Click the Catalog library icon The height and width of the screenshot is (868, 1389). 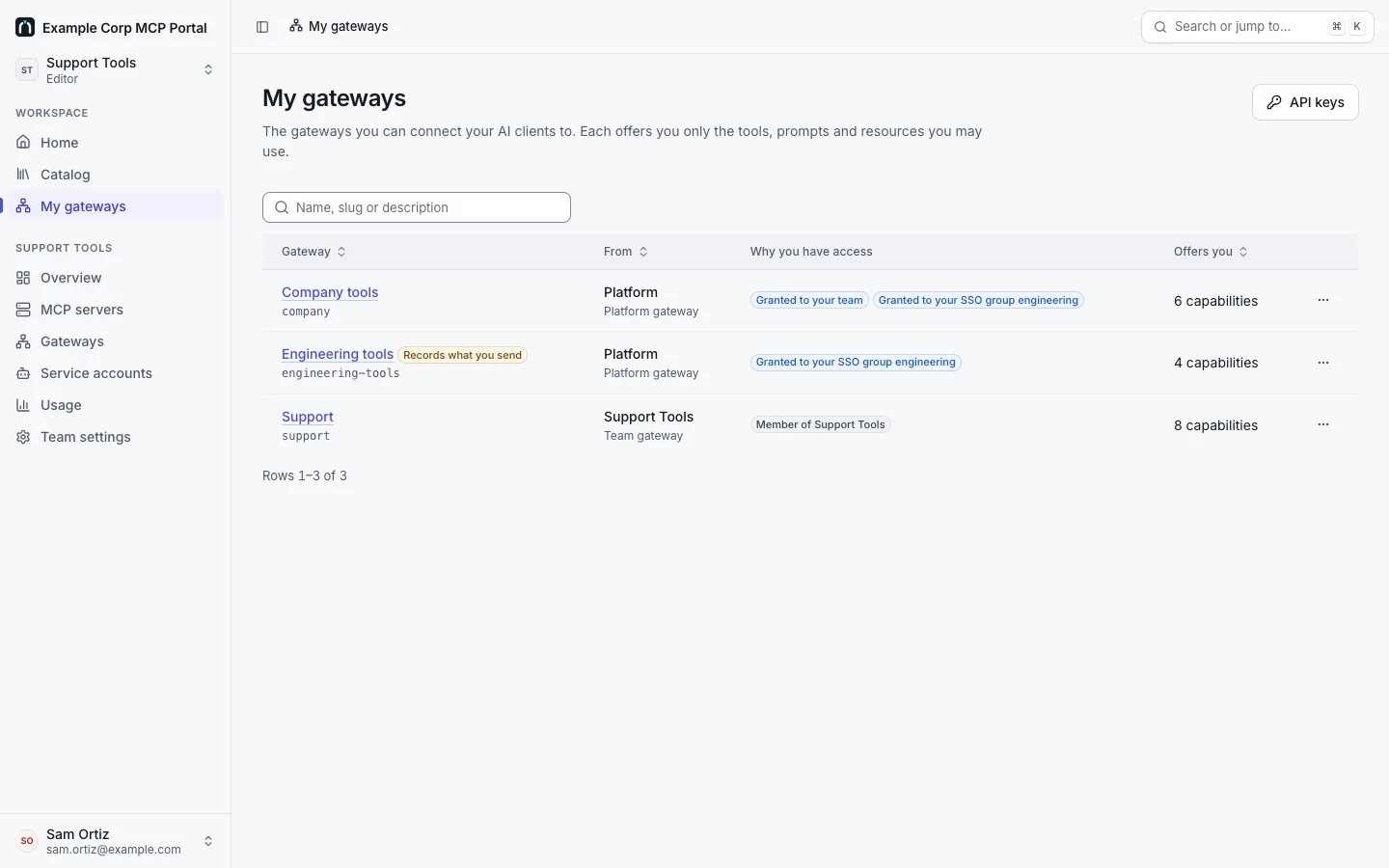tap(23, 175)
